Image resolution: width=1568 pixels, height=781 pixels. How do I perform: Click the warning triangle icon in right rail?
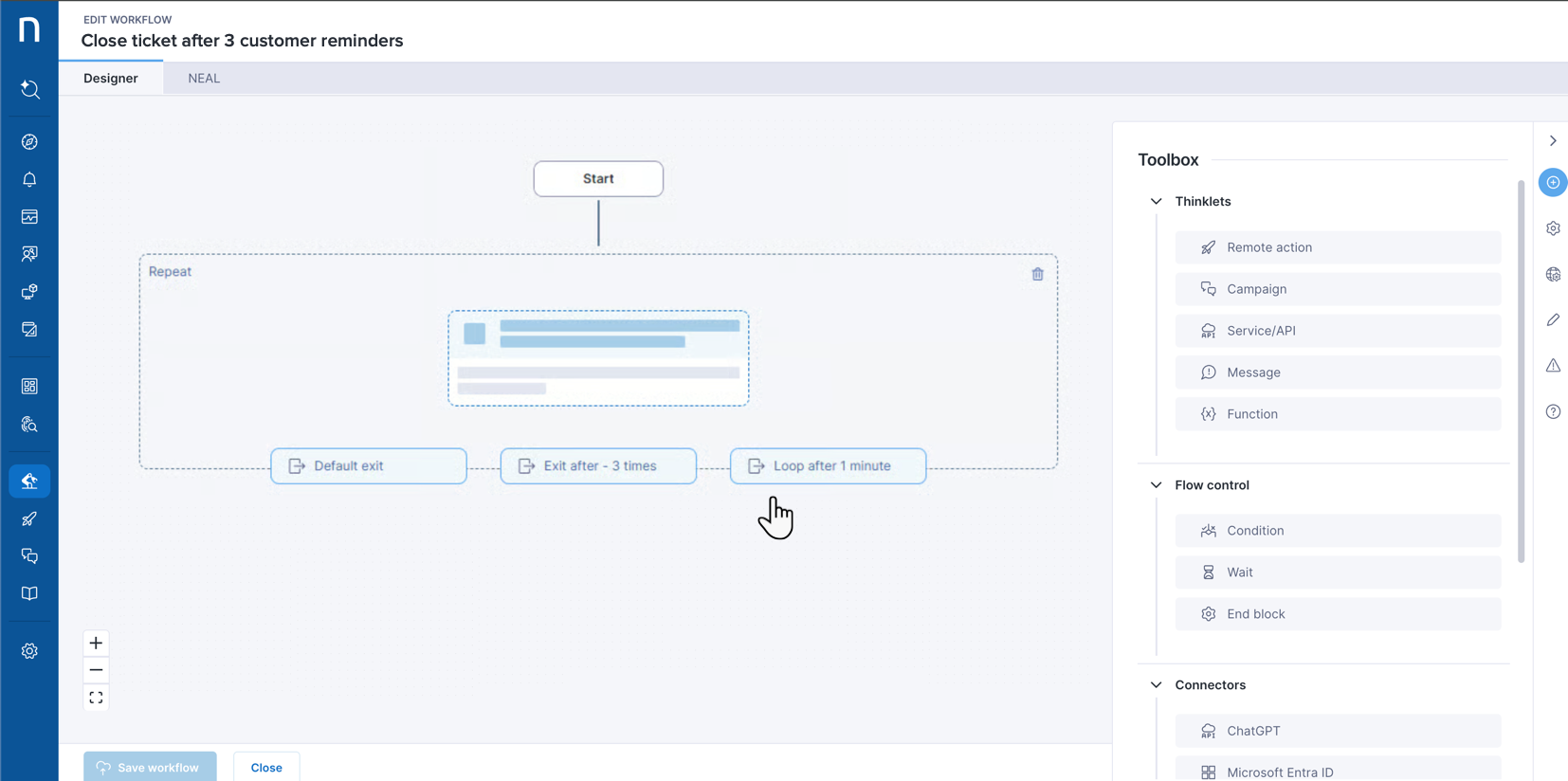pyautogui.click(x=1553, y=365)
